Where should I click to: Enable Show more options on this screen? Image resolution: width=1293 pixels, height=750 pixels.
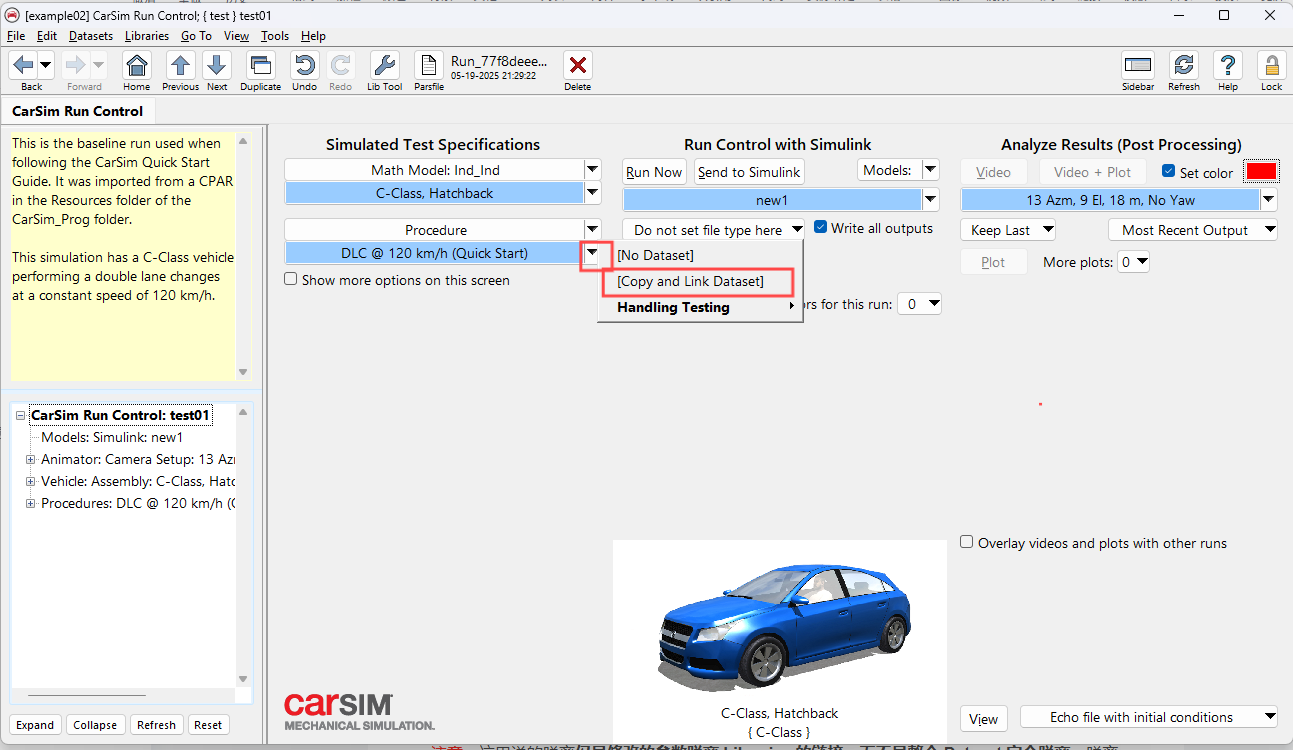pos(291,280)
